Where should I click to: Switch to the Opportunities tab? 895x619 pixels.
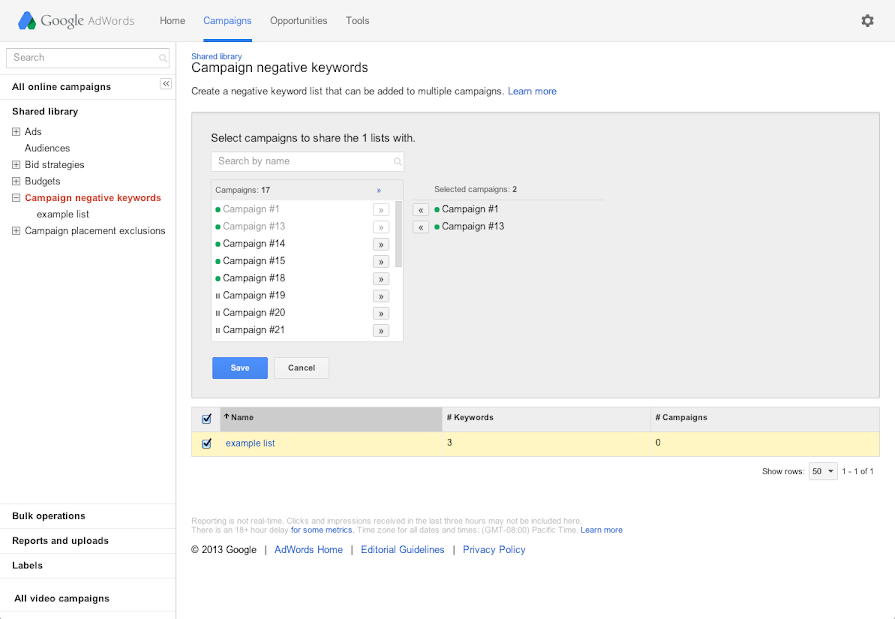click(x=298, y=21)
